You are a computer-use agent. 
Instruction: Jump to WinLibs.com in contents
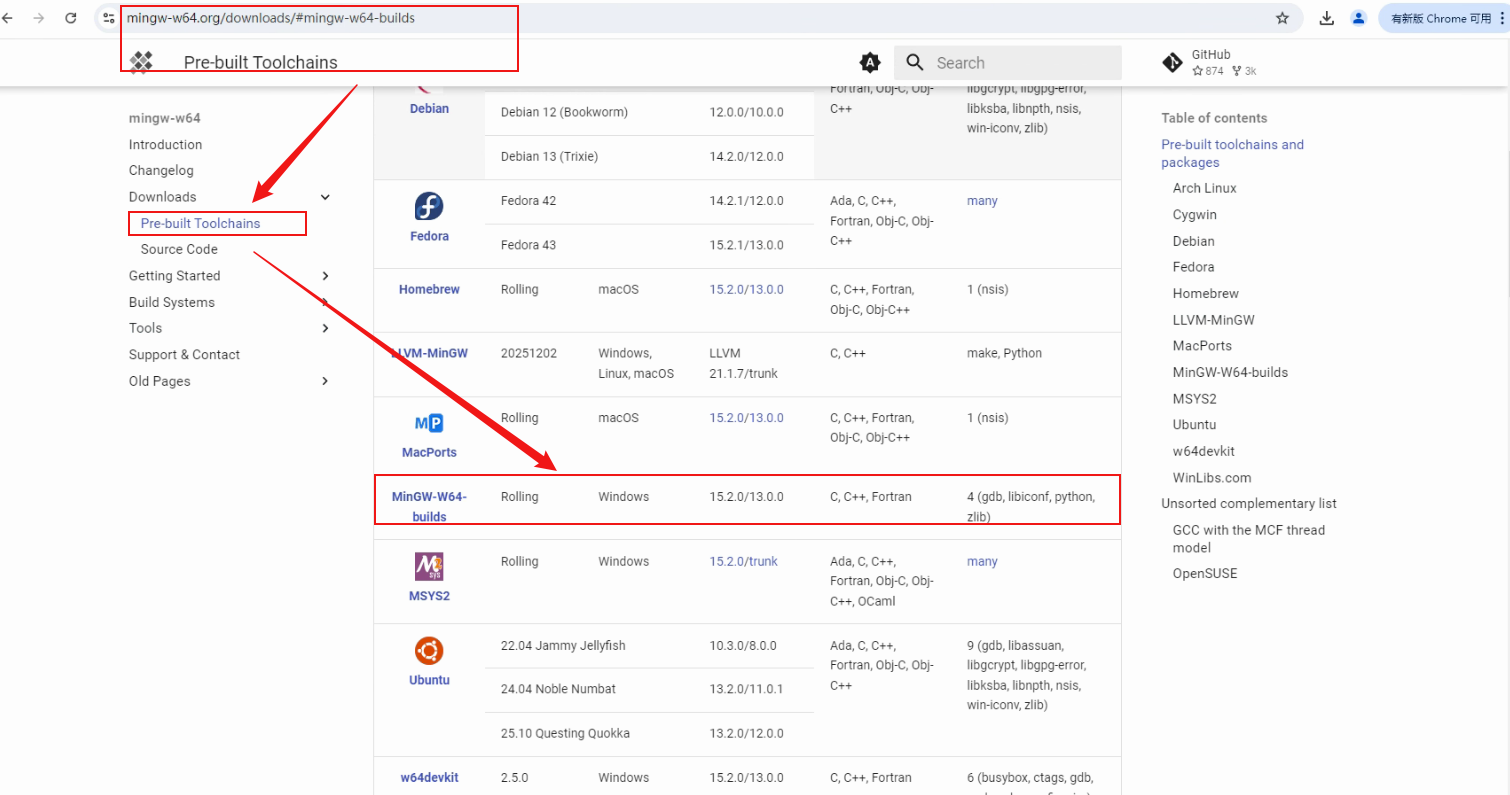pyautogui.click(x=1211, y=478)
